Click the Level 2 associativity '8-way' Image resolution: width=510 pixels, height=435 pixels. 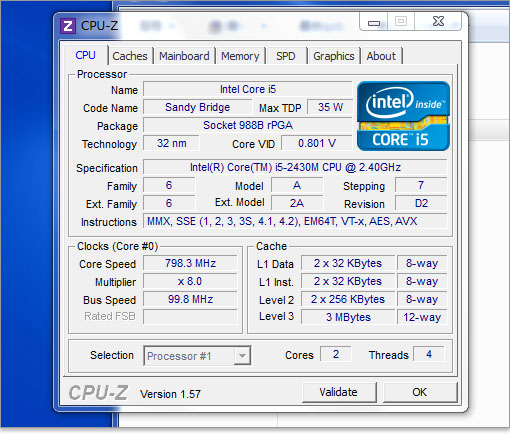422,299
